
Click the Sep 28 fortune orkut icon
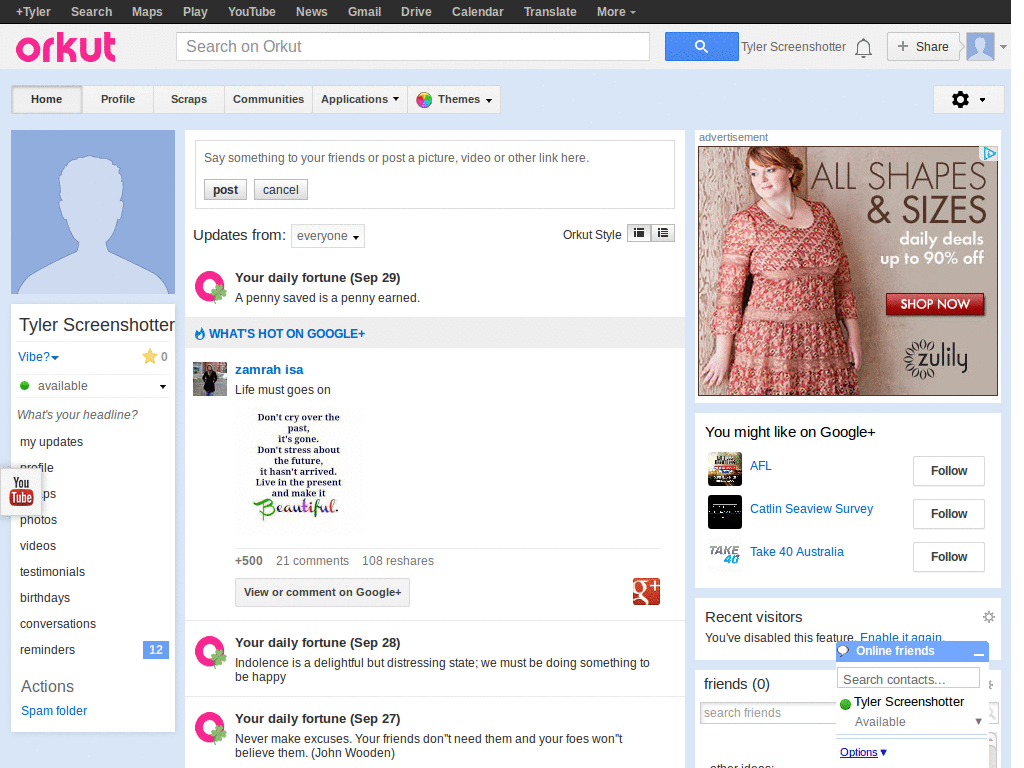click(x=210, y=652)
